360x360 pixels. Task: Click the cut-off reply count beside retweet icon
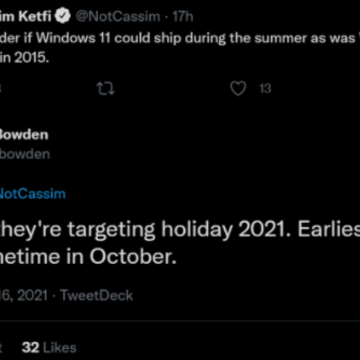1,89
